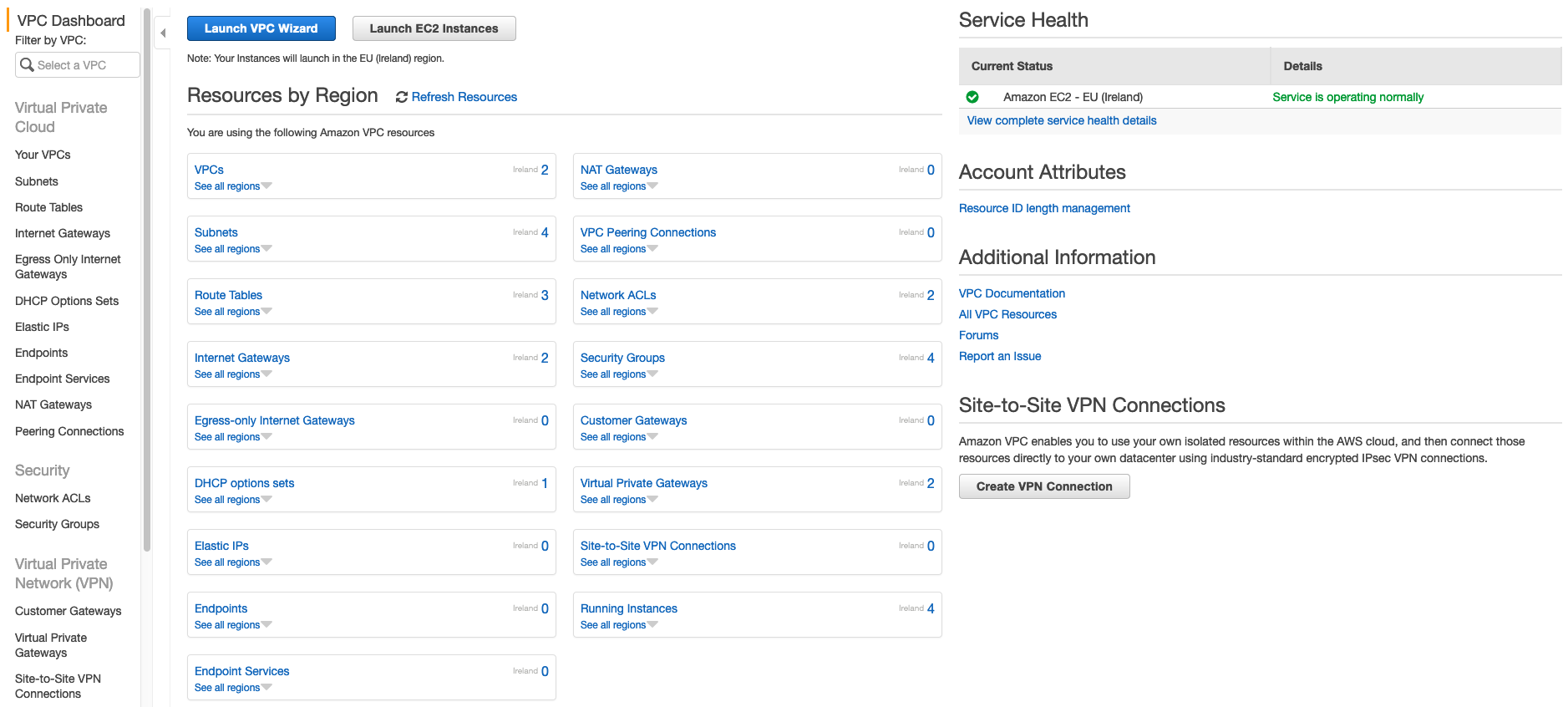This screenshot has height=707, width=1568.
Task: Click Launch EC2 Instances button
Action: point(434,28)
